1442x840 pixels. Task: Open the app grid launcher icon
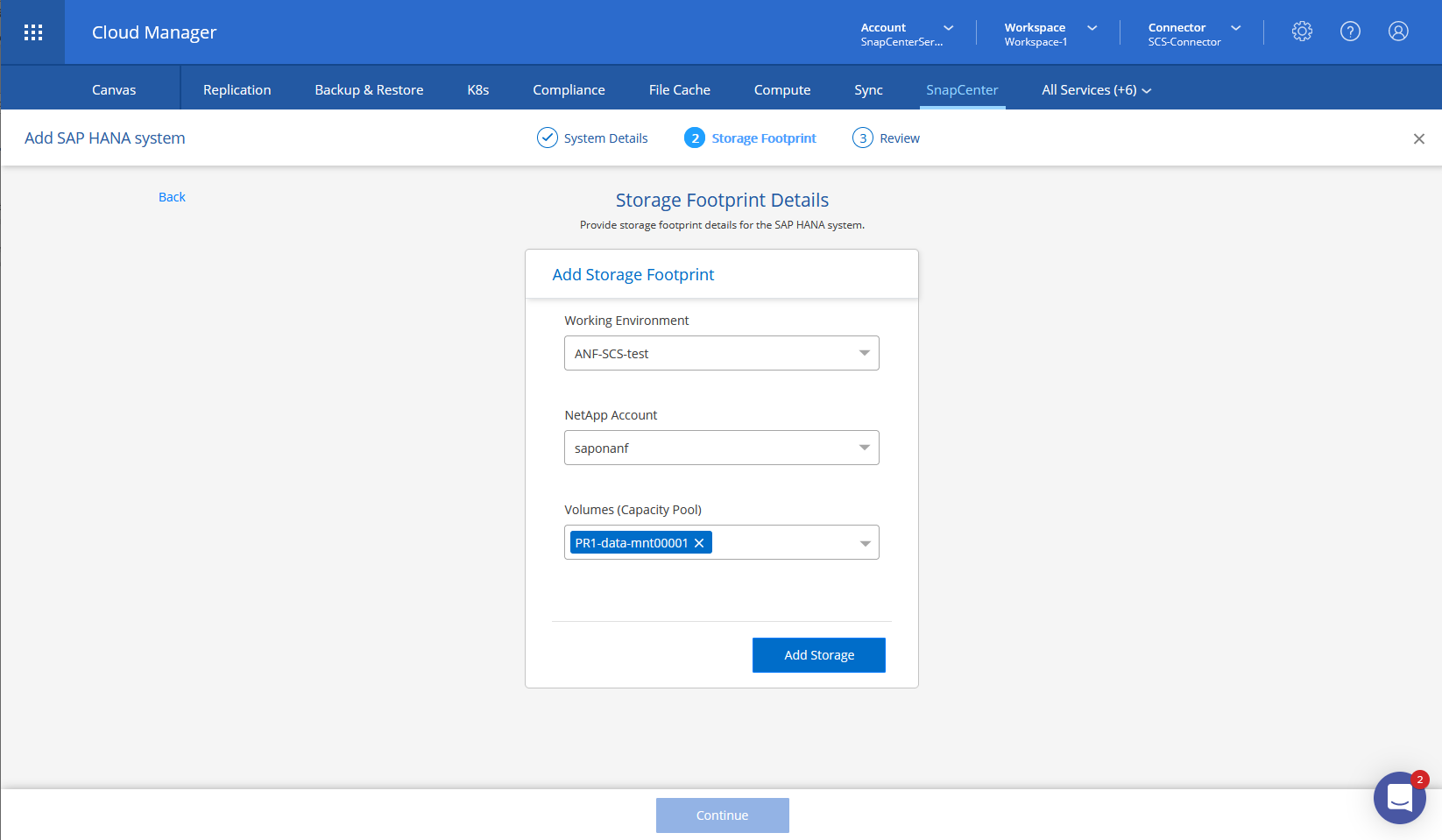coord(33,32)
